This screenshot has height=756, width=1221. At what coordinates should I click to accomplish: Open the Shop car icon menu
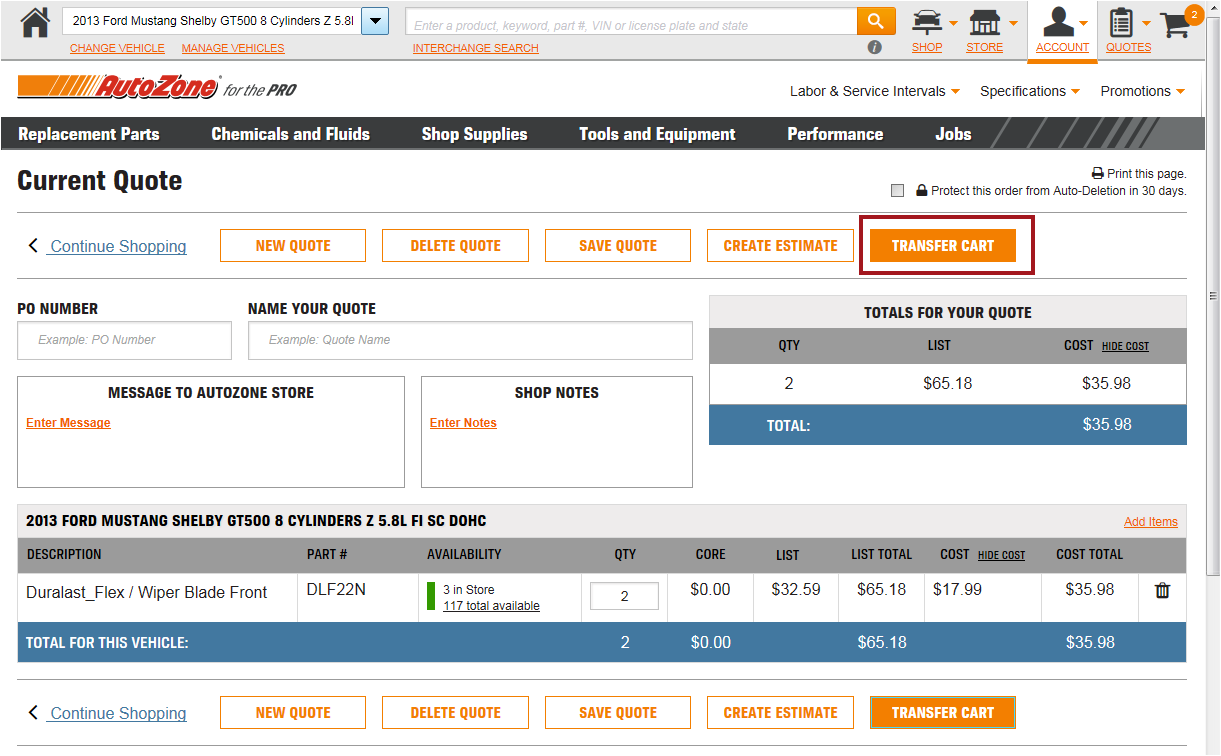927,23
